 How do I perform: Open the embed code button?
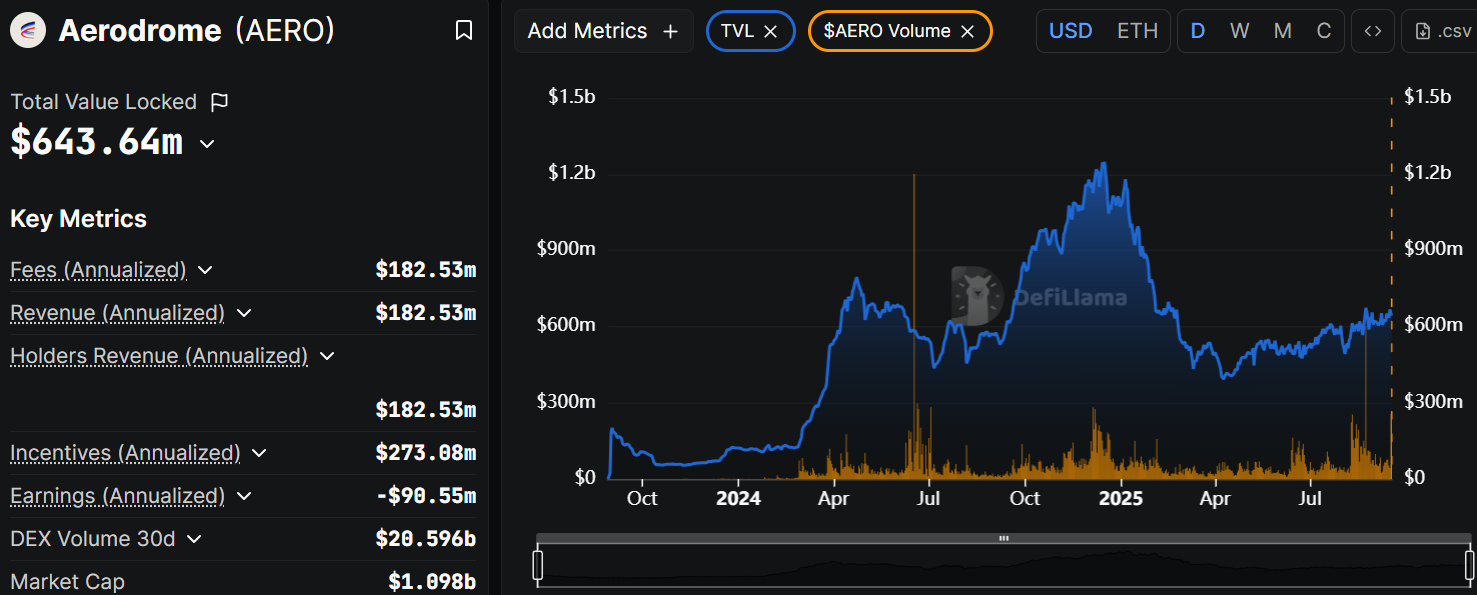tap(1373, 31)
